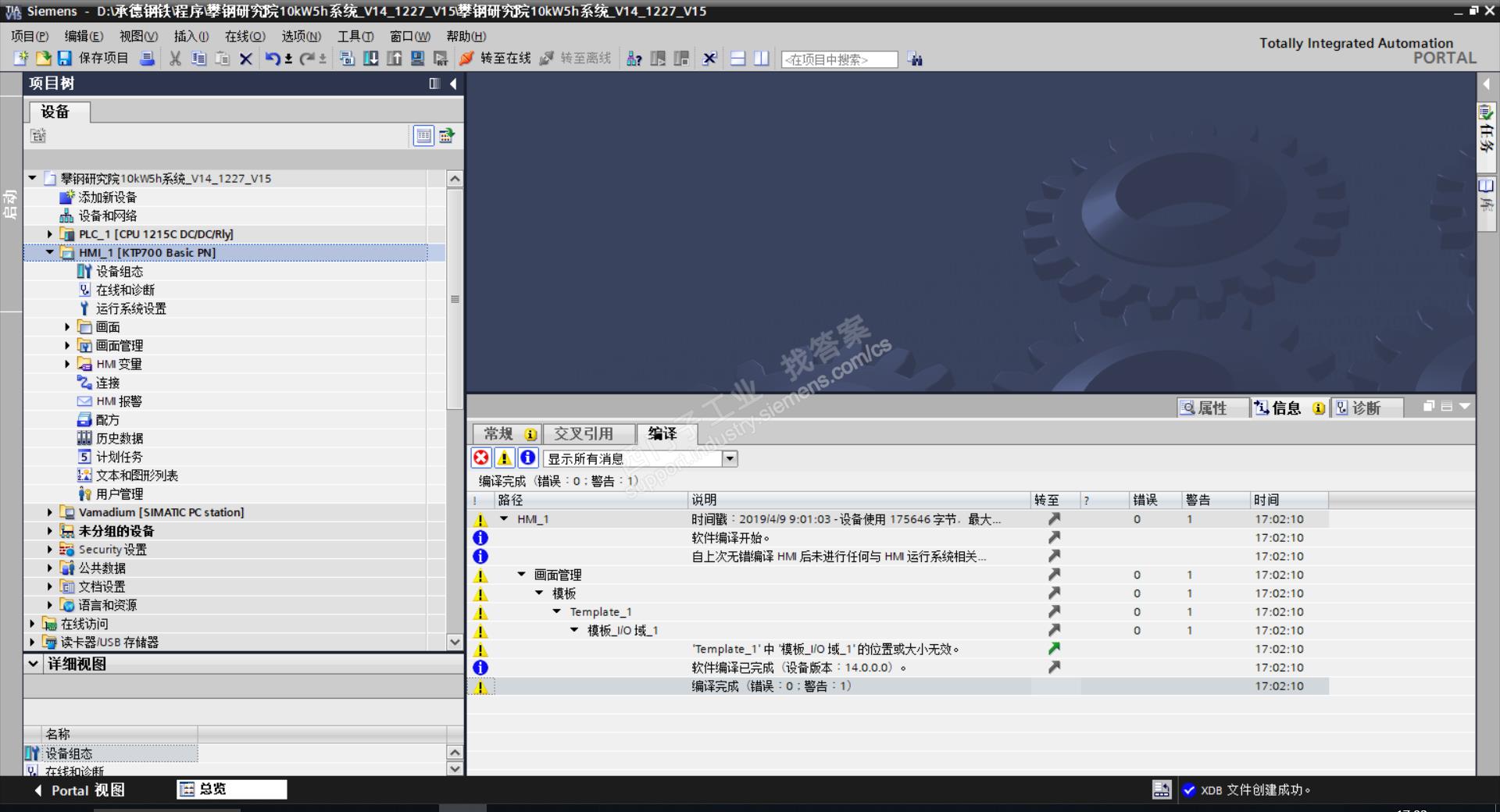1500x812 pixels.
Task: Open the 在线(O) menu
Action: 245,36
